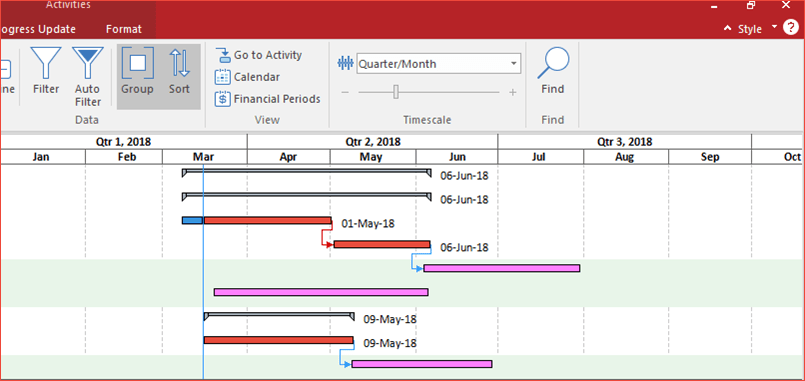
Task: Click Go to Activity
Action: pyautogui.click(x=259, y=55)
